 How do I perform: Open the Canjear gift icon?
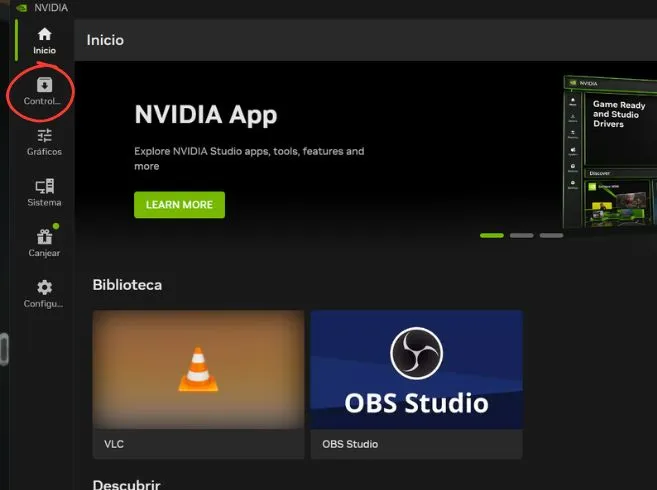[x=44, y=237]
